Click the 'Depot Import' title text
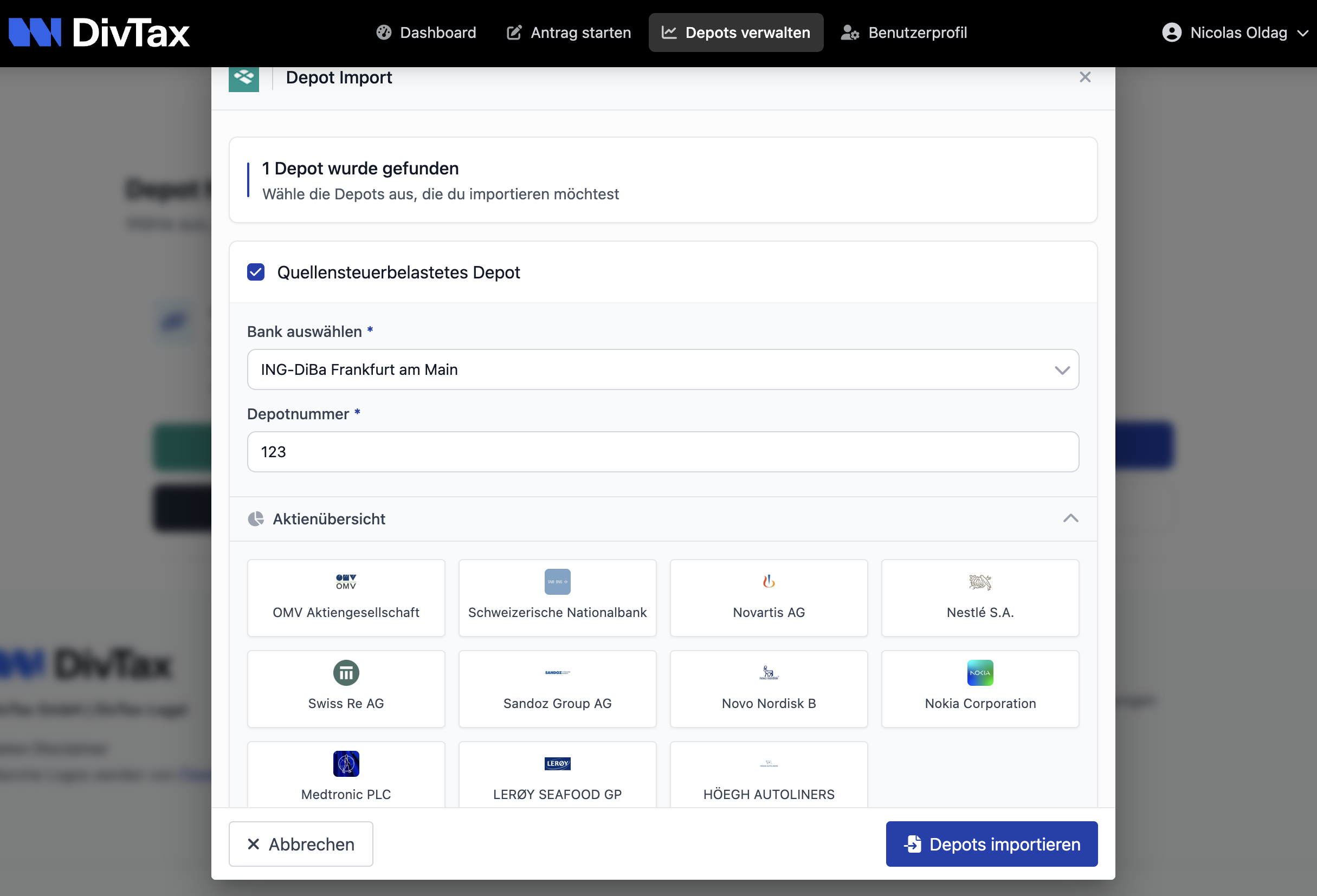Image resolution: width=1317 pixels, height=896 pixels. pyautogui.click(x=339, y=77)
